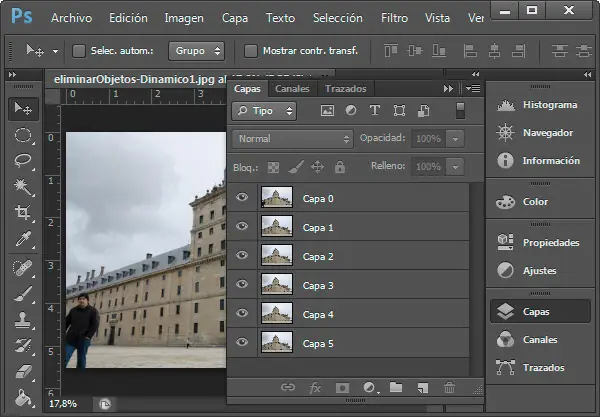Viewport: 600px width, 417px height.
Task: Switch to the Canales tab
Action: coord(292,89)
